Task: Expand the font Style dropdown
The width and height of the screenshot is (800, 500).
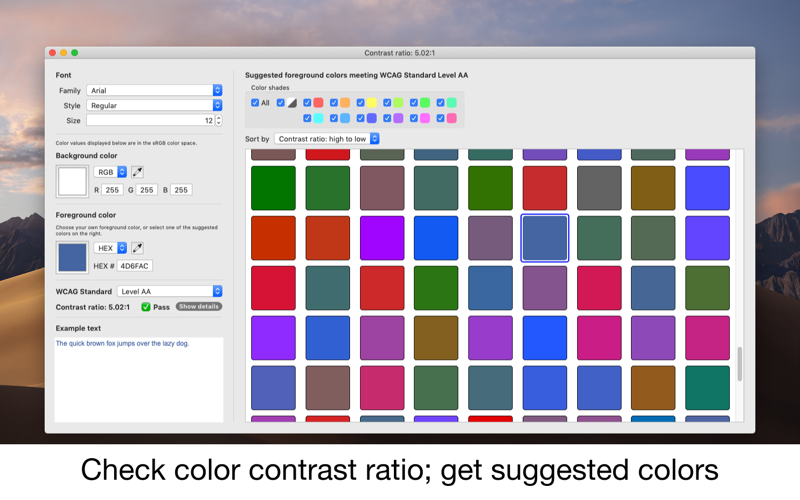Action: pos(154,105)
